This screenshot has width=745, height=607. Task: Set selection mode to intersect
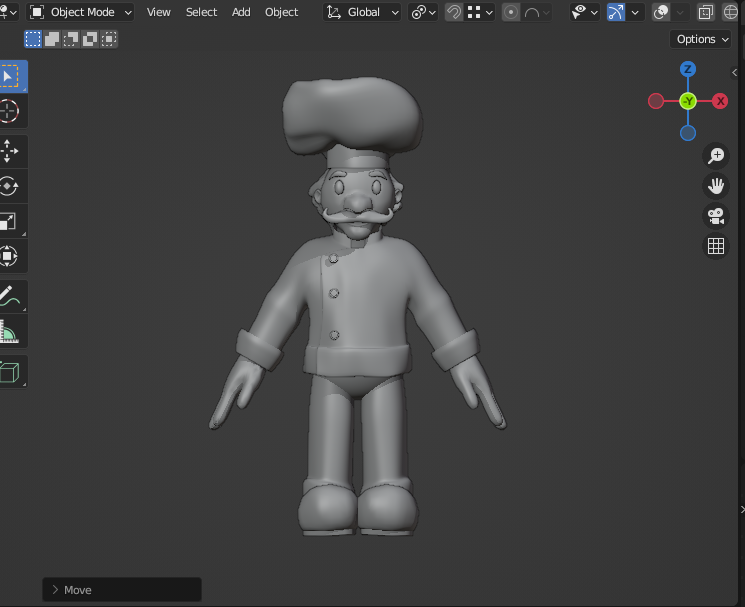tap(109, 39)
